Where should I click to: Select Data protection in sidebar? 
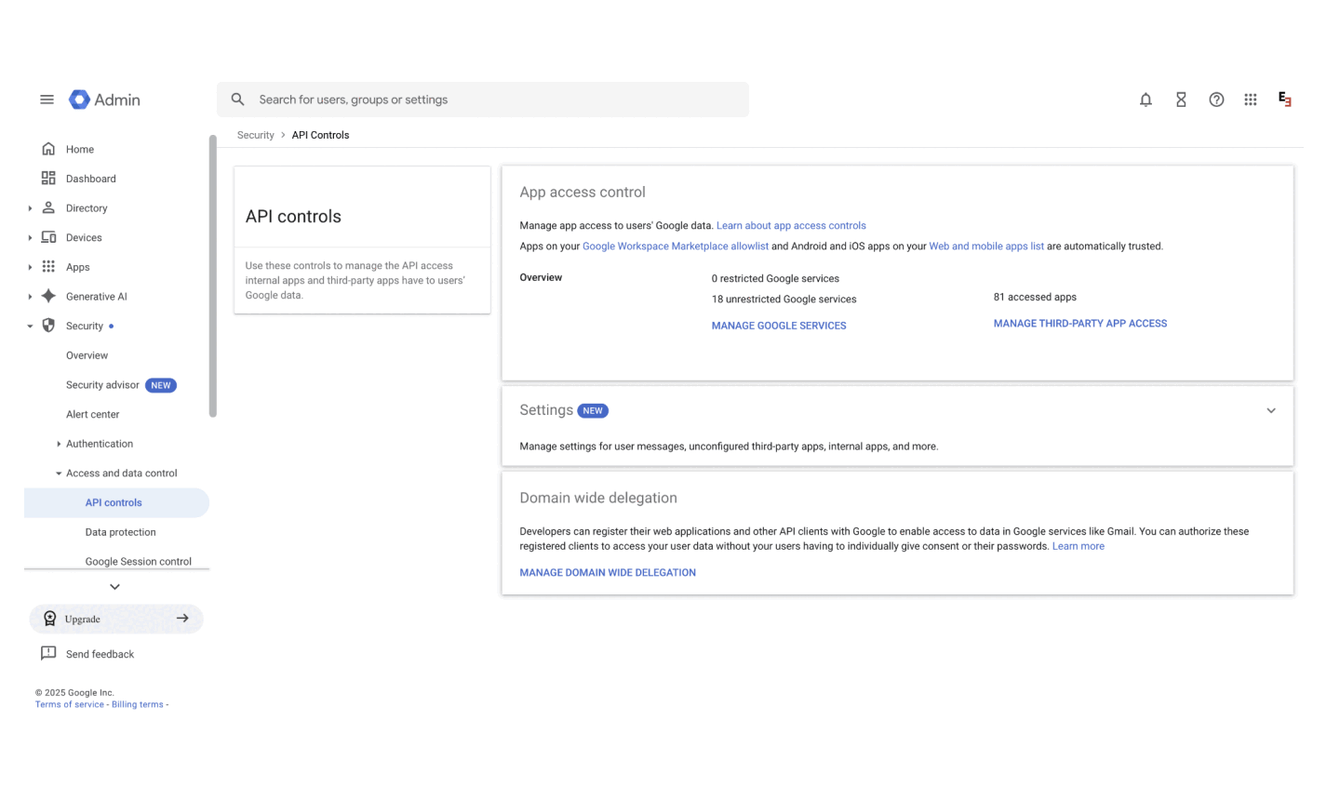point(120,531)
